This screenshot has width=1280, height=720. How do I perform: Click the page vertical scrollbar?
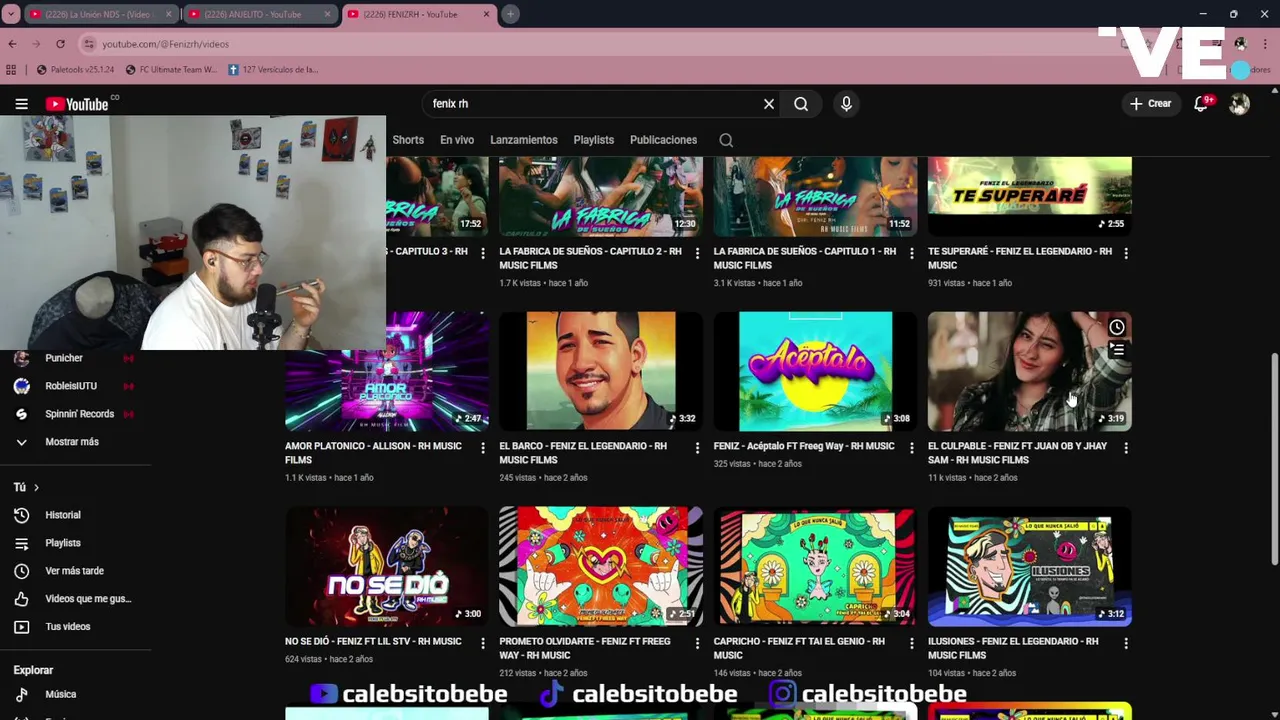1273,460
